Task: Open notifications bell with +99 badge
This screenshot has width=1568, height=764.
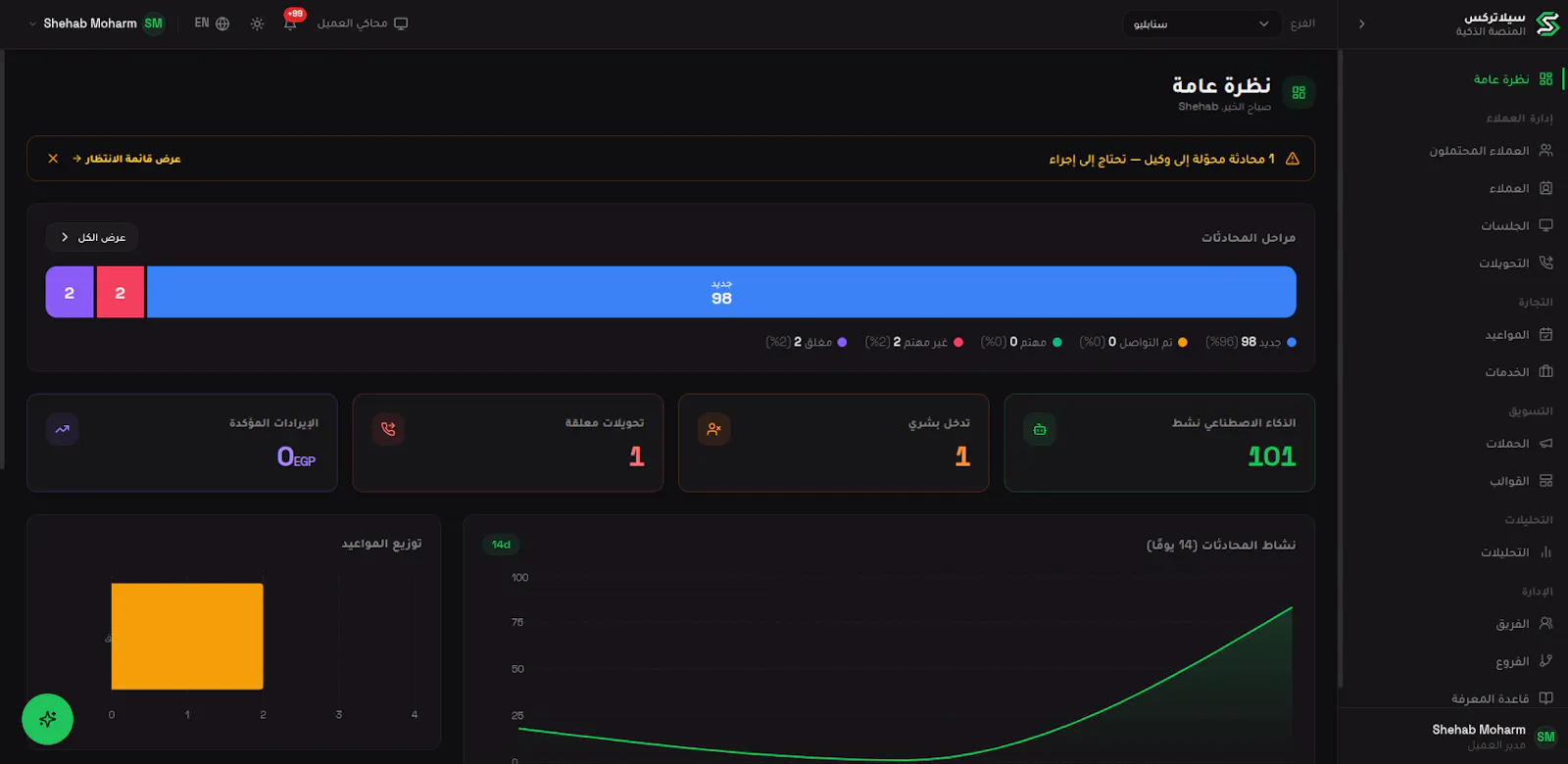Action: 291,23
